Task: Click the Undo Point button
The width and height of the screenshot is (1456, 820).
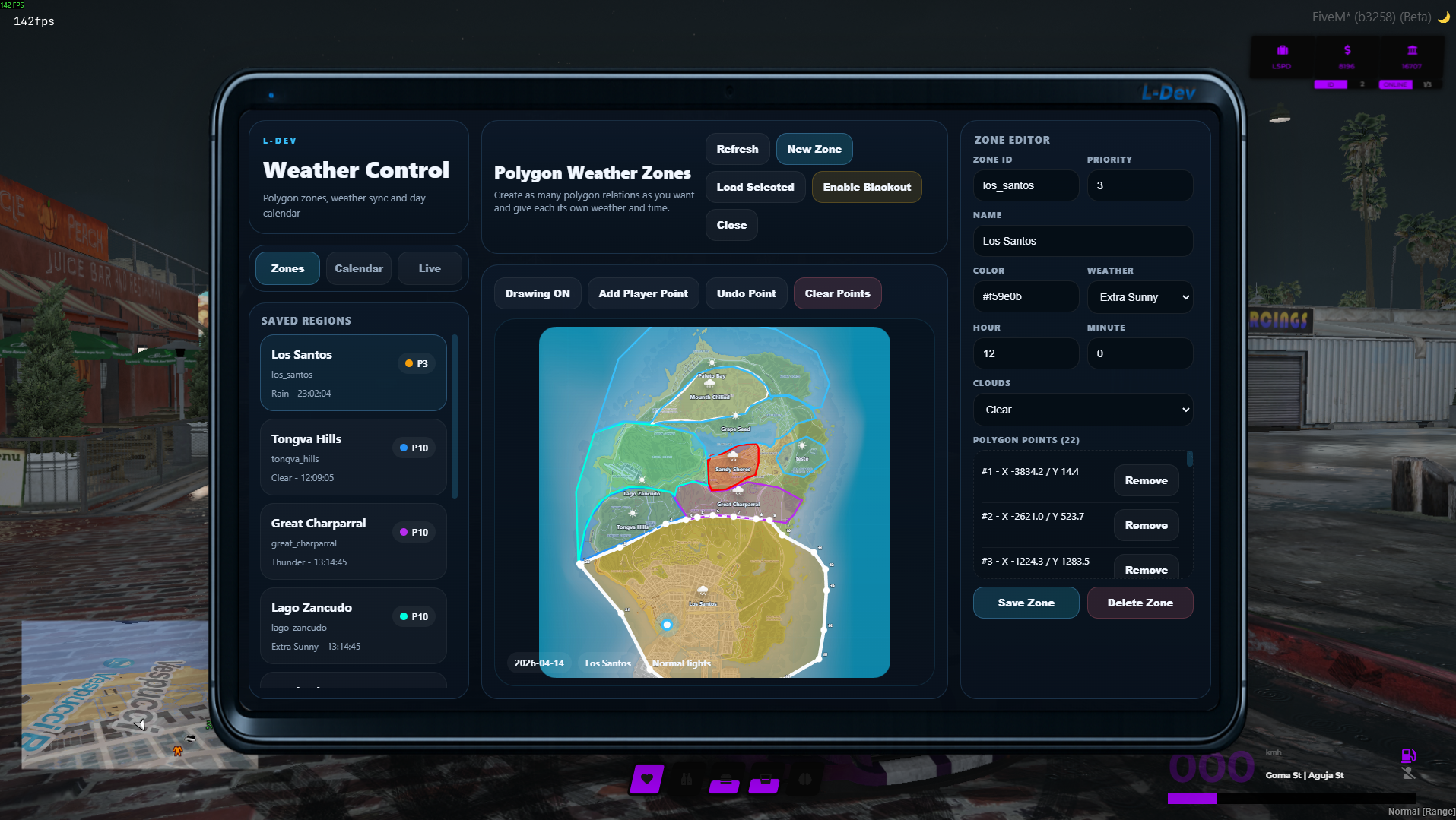Action: coord(747,293)
